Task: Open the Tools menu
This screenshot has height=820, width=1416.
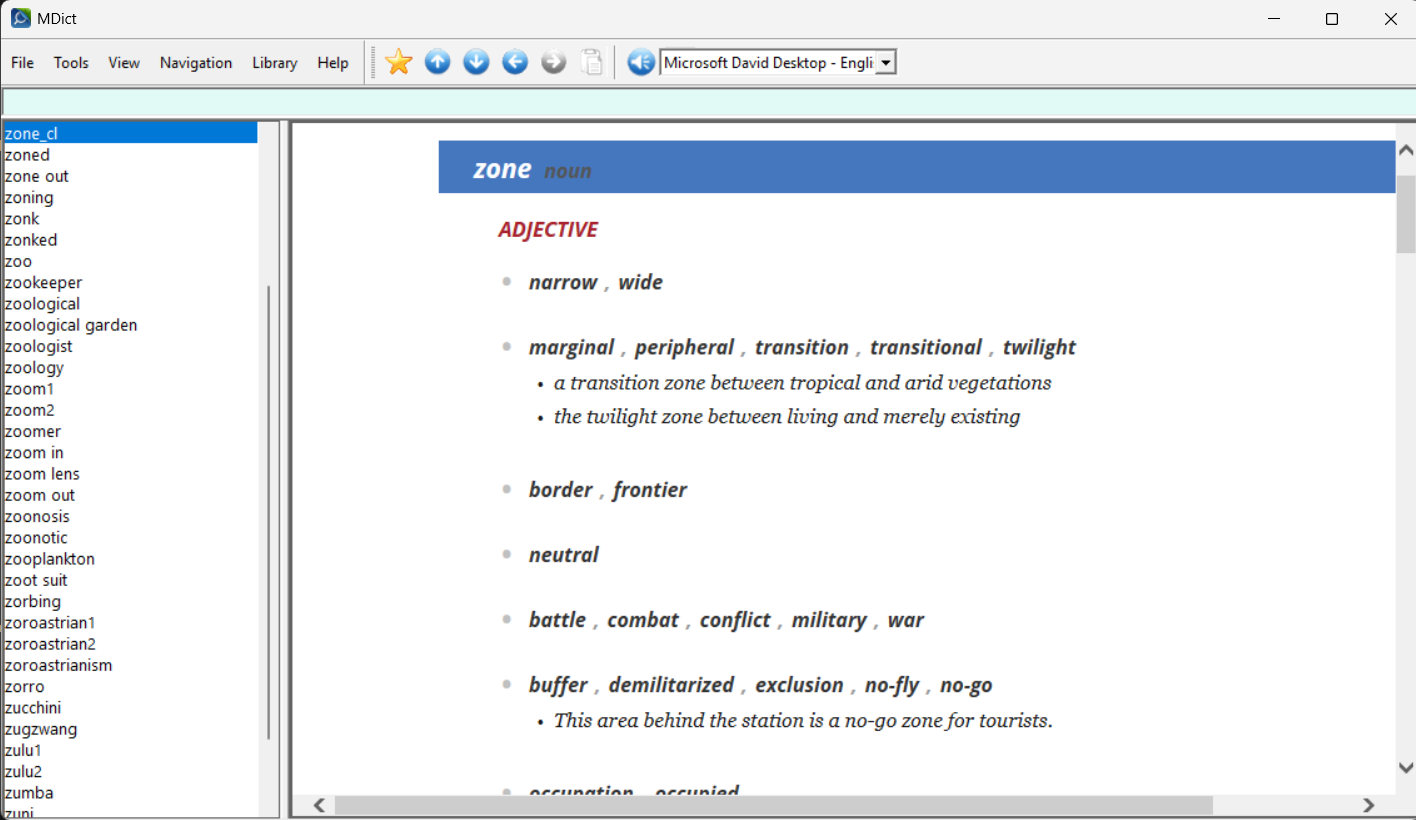Action: click(71, 63)
